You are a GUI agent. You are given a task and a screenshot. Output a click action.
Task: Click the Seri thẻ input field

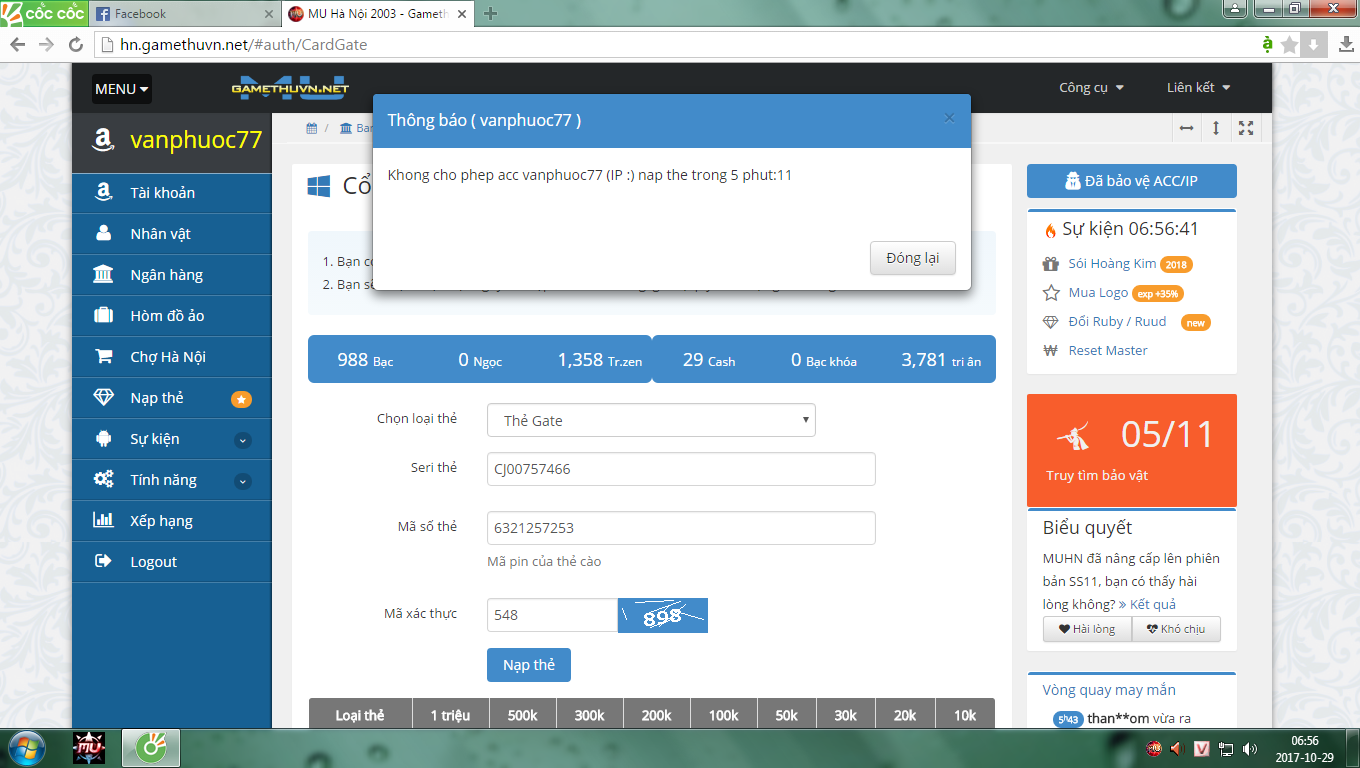[x=681, y=469]
